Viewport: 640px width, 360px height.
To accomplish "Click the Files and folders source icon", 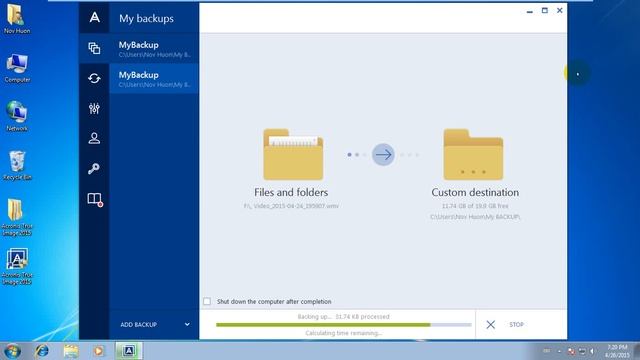I will coord(293,154).
